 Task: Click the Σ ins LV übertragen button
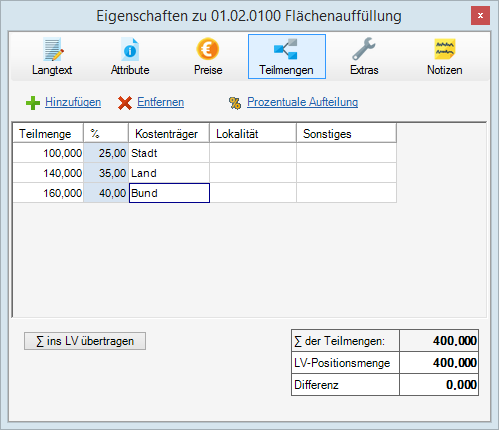point(85,341)
